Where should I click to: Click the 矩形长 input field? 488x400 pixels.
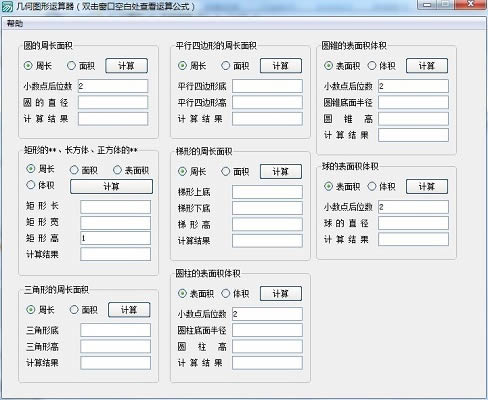click(x=115, y=207)
